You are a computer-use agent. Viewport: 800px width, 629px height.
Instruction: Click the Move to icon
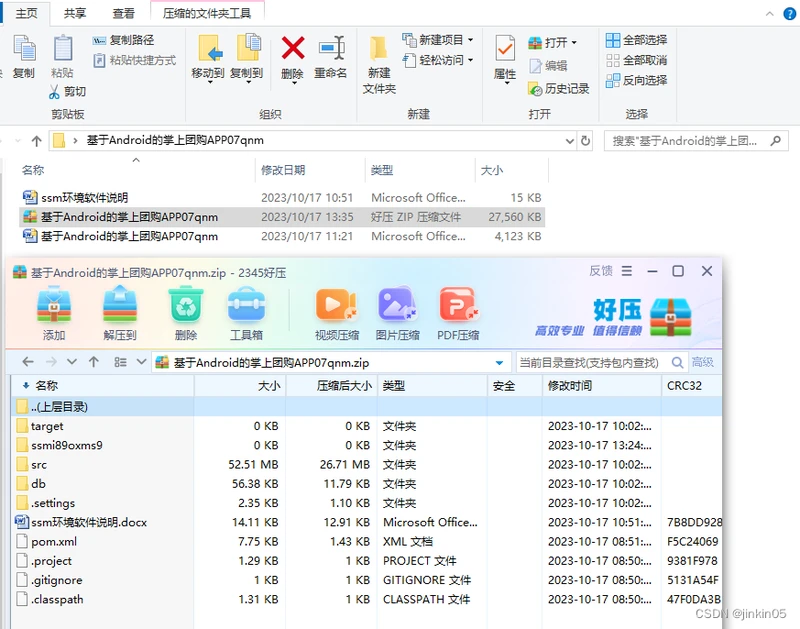coord(210,48)
